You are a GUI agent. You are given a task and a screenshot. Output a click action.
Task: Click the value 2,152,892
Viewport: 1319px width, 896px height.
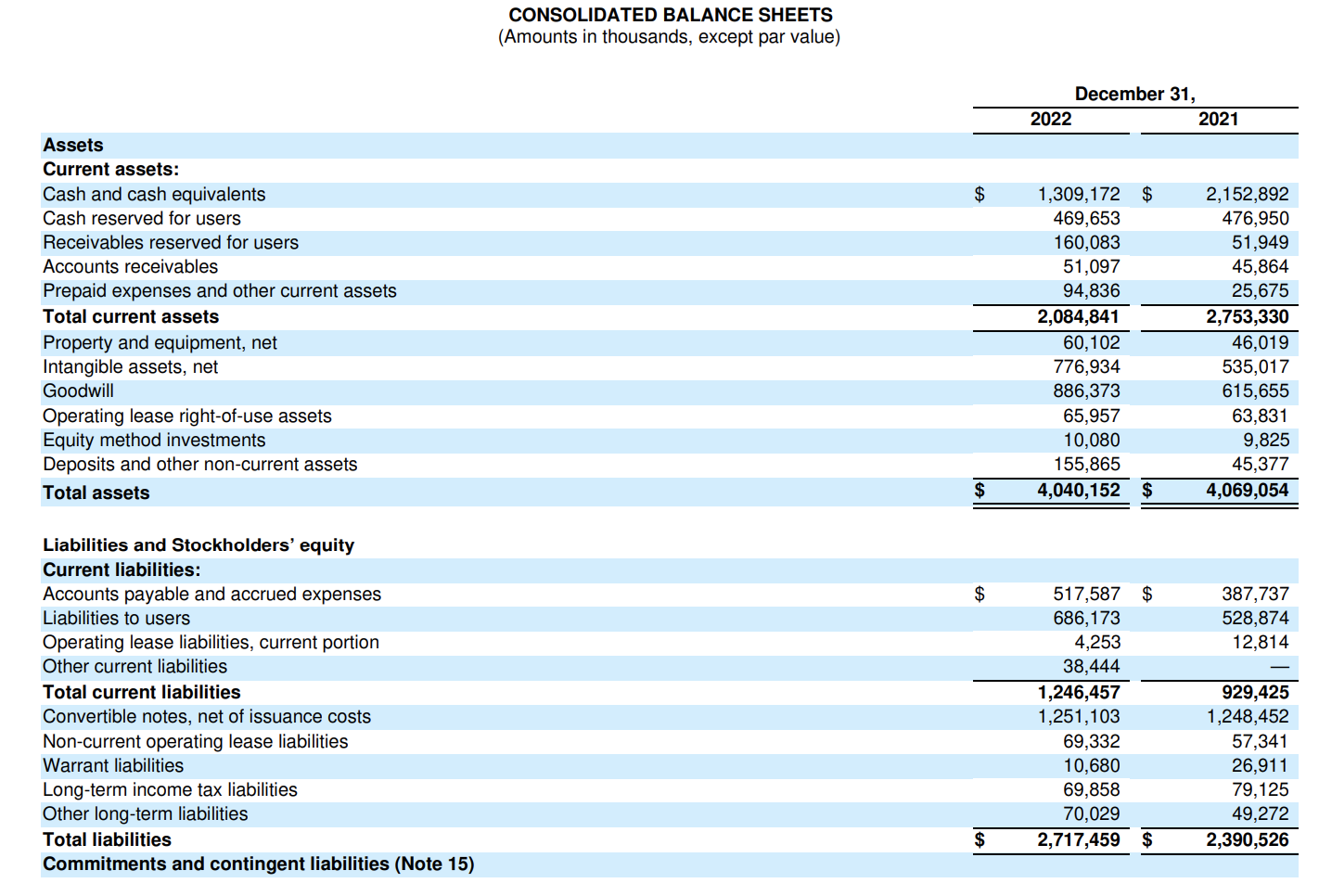(x=1248, y=194)
